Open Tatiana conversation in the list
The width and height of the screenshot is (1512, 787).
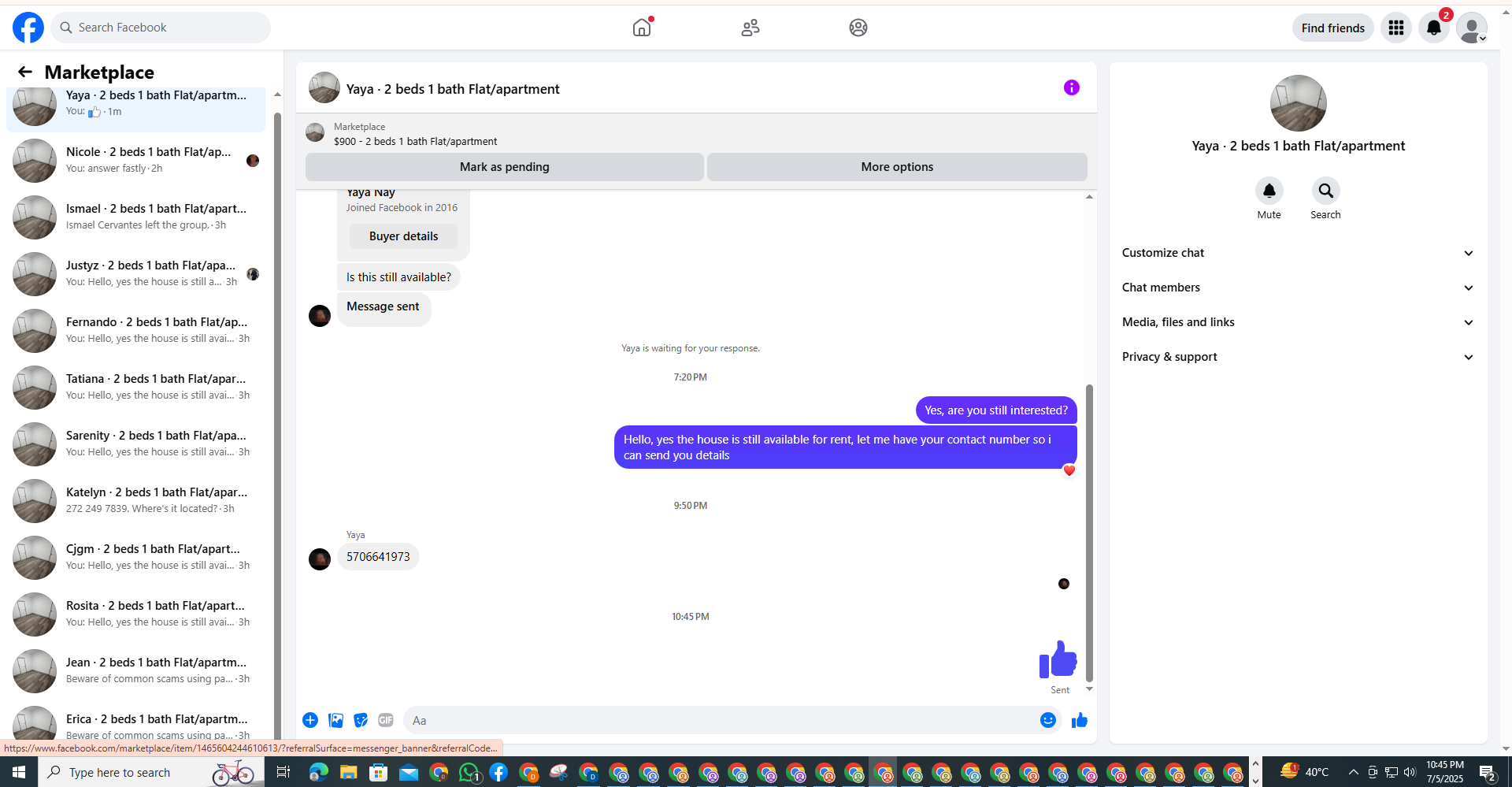click(x=136, y=388)
